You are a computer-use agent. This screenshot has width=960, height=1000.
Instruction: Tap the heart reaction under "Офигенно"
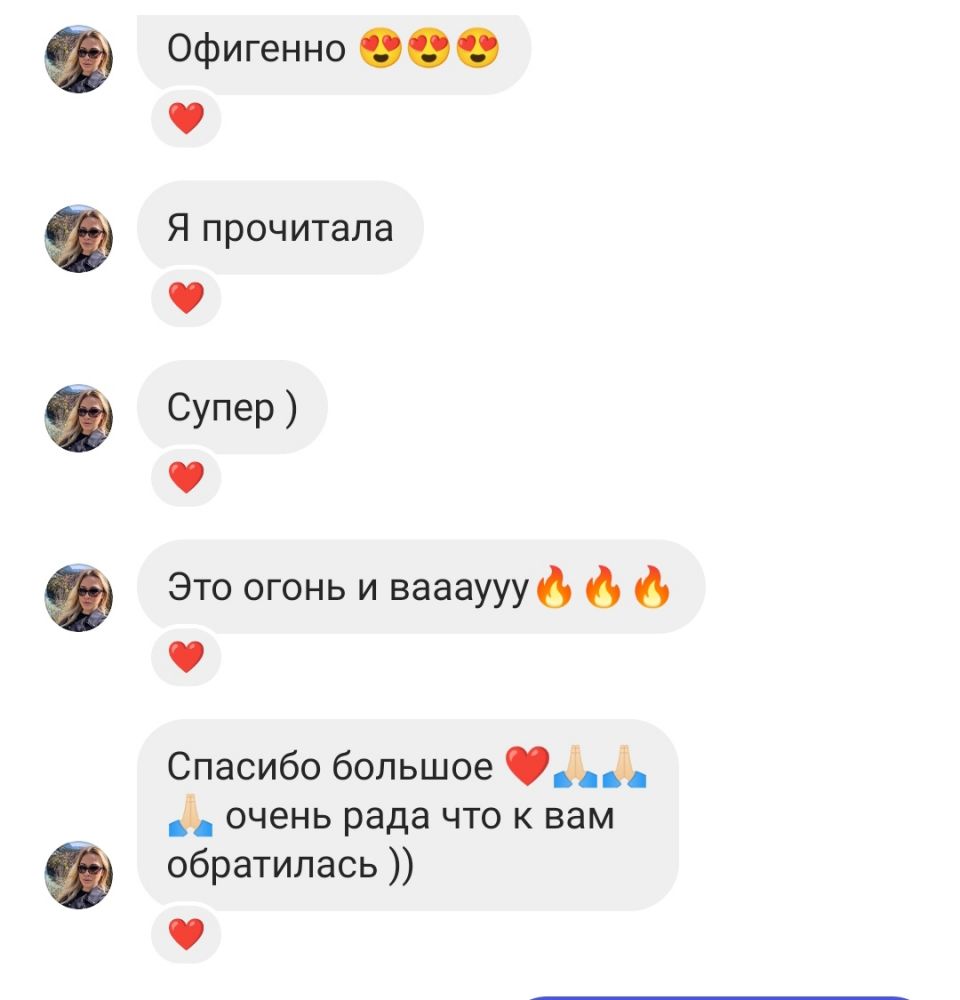pyautogui.click(x=186, y=118)
